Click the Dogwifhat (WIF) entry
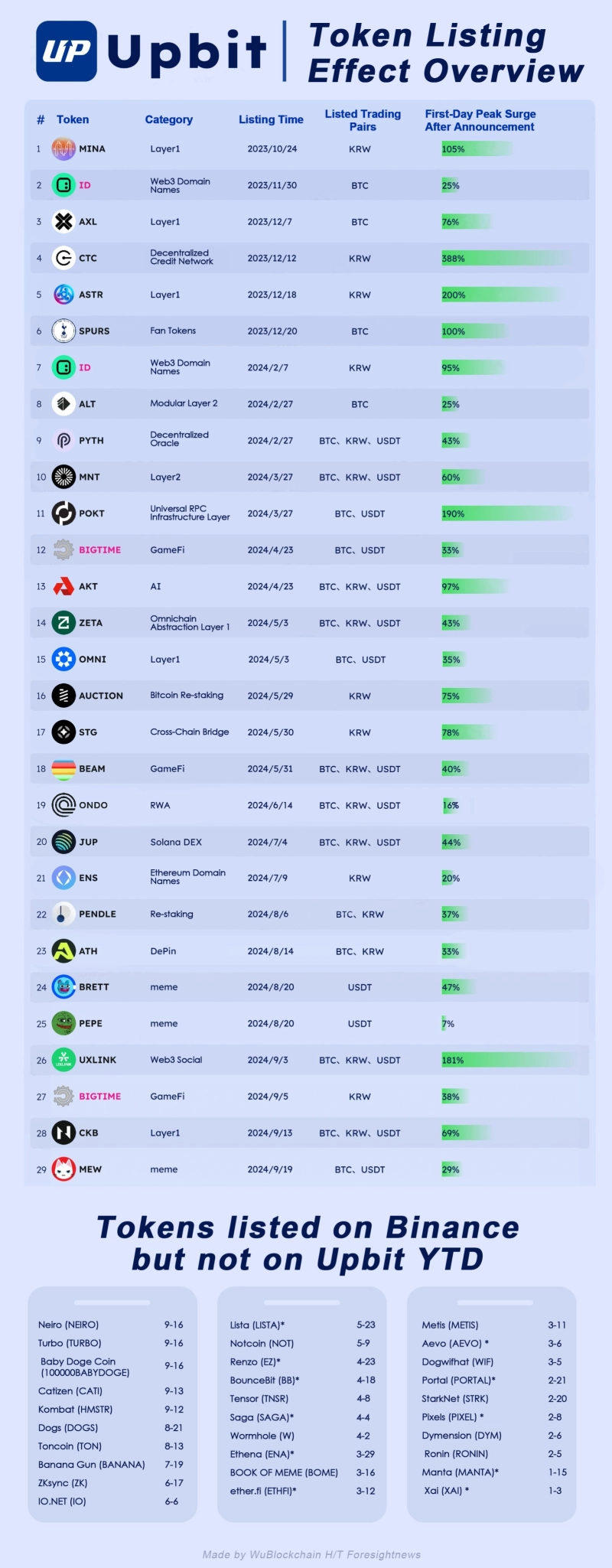Screen dimensions: 612x1568 pos(457,1361)
